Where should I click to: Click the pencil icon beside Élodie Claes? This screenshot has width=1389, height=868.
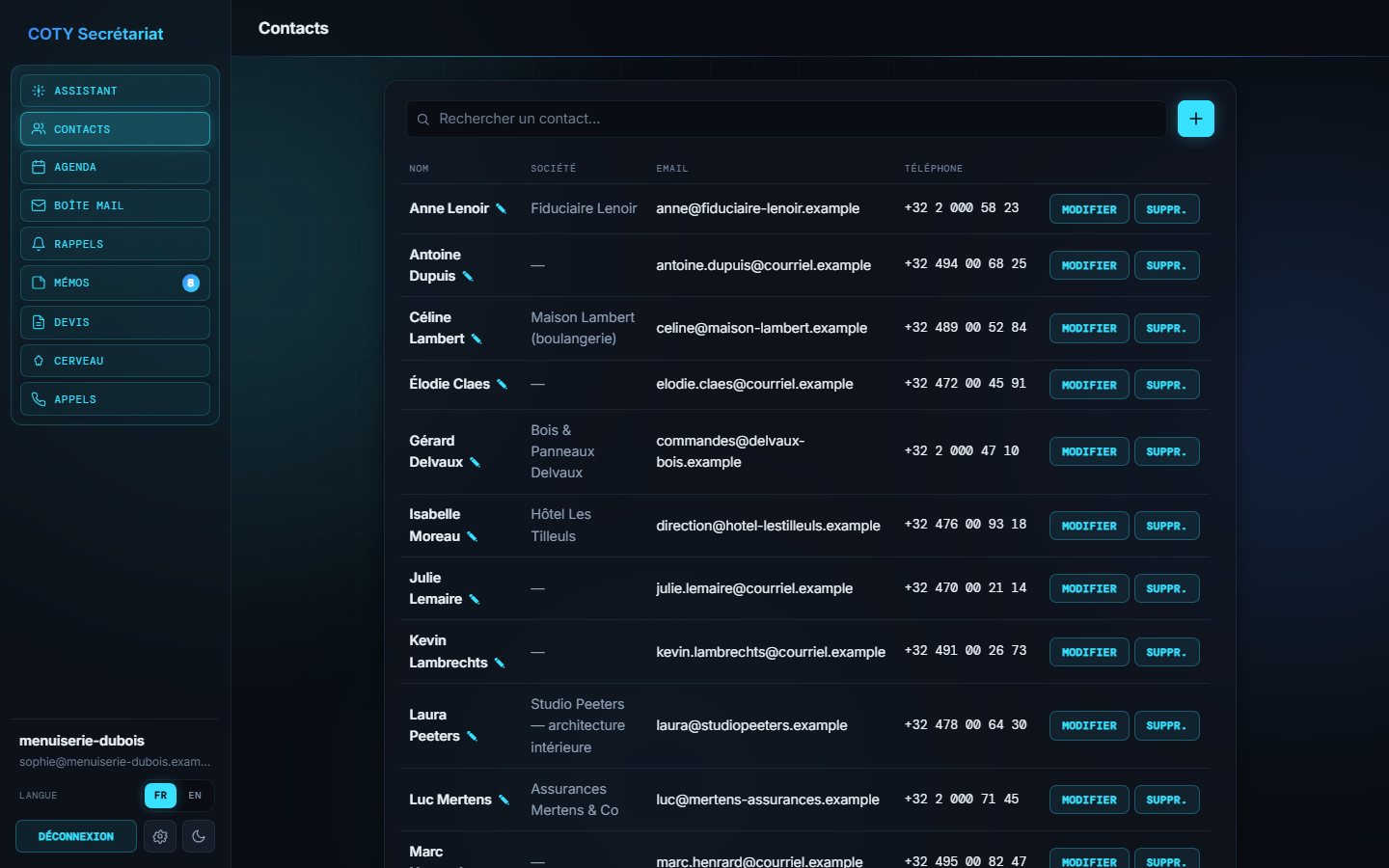pos(502,384)
